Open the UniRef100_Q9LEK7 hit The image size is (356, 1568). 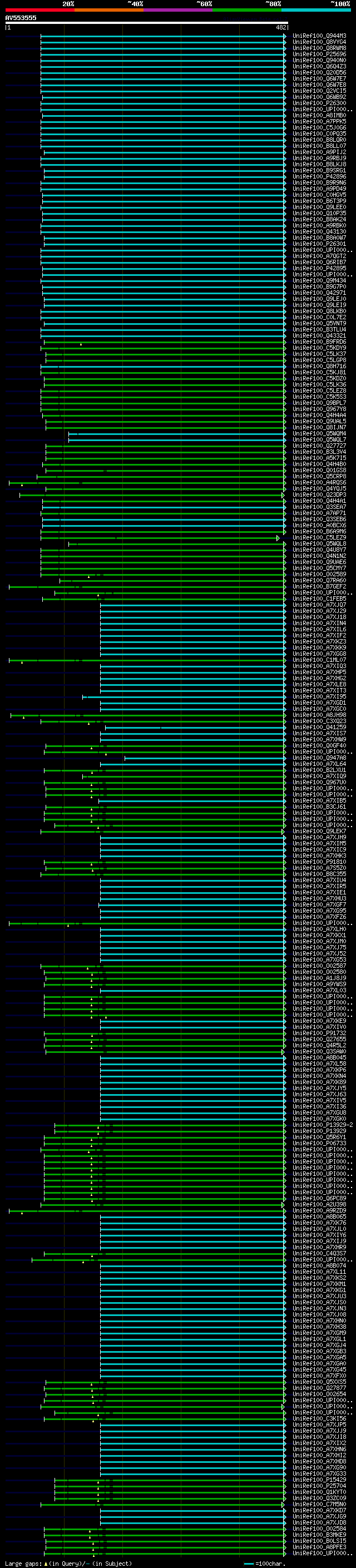[319, 831]
